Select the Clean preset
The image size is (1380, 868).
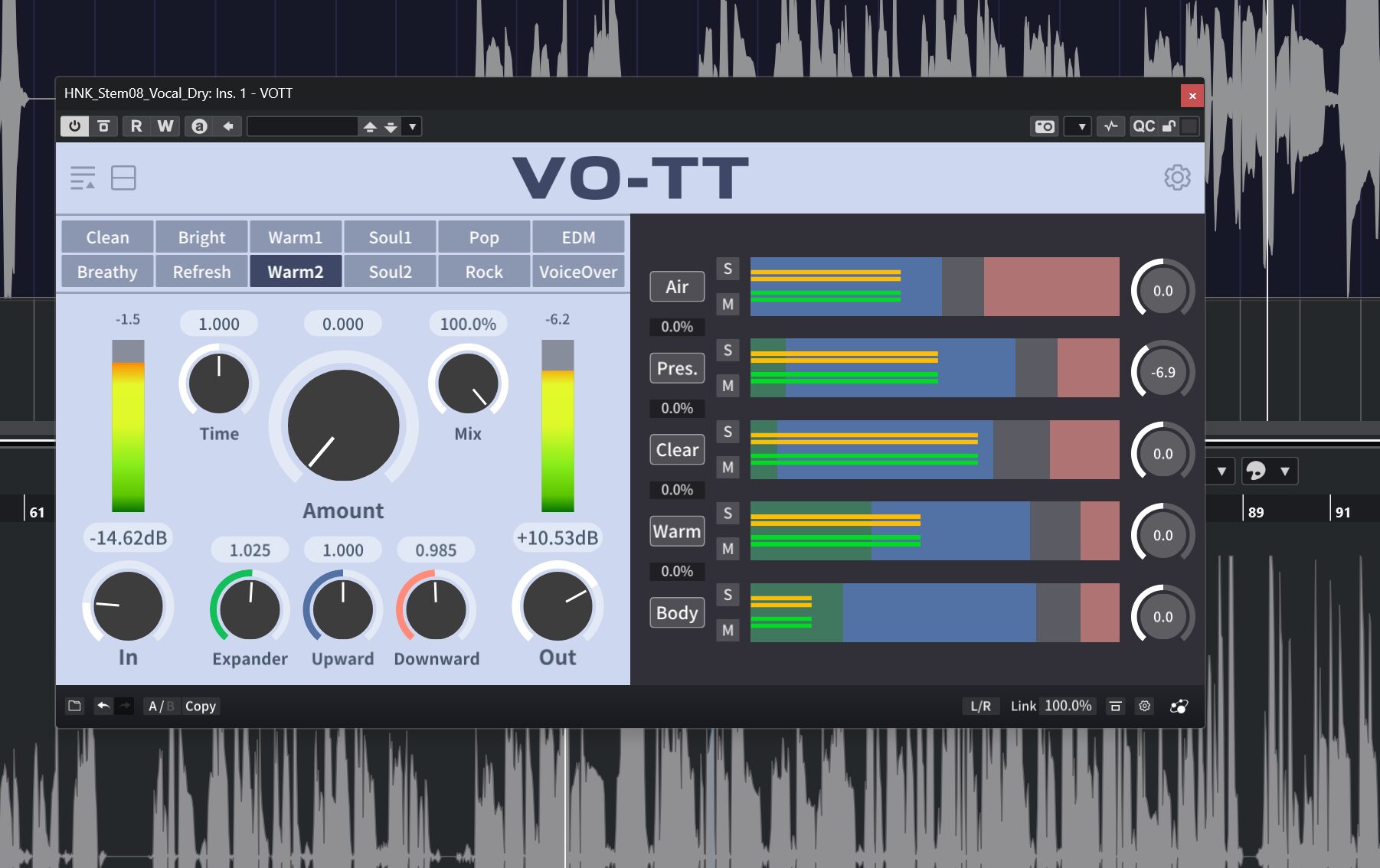107,237
